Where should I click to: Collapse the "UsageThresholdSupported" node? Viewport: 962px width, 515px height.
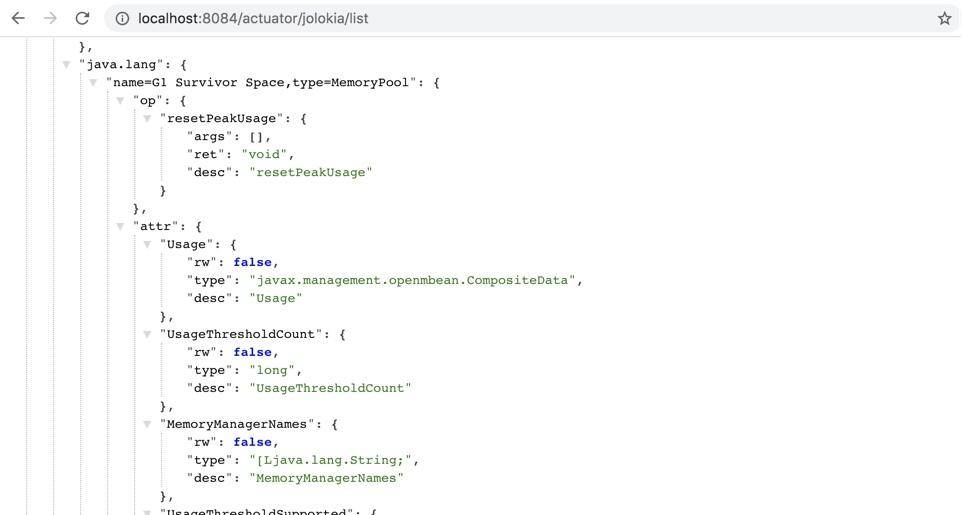coord(148,512)
